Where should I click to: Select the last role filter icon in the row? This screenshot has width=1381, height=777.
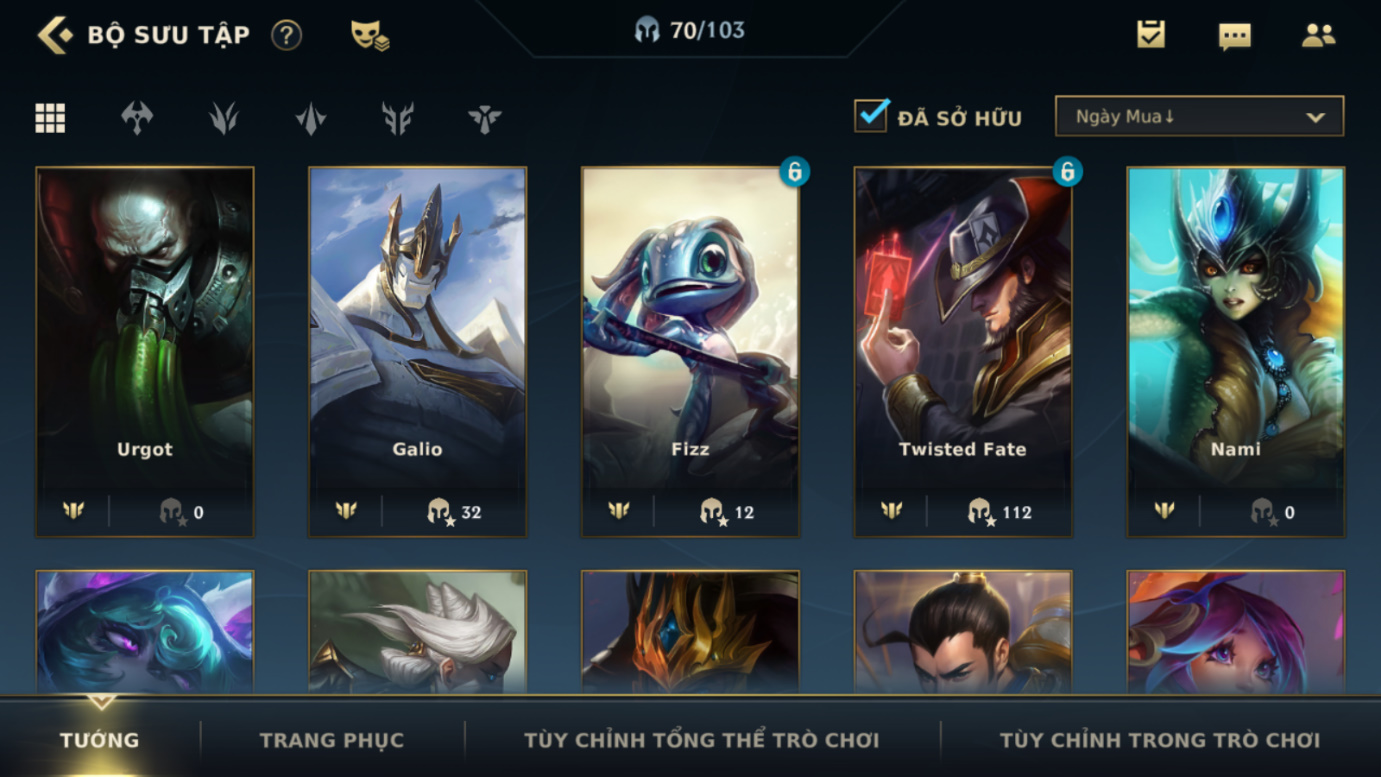tap(485, 118)
